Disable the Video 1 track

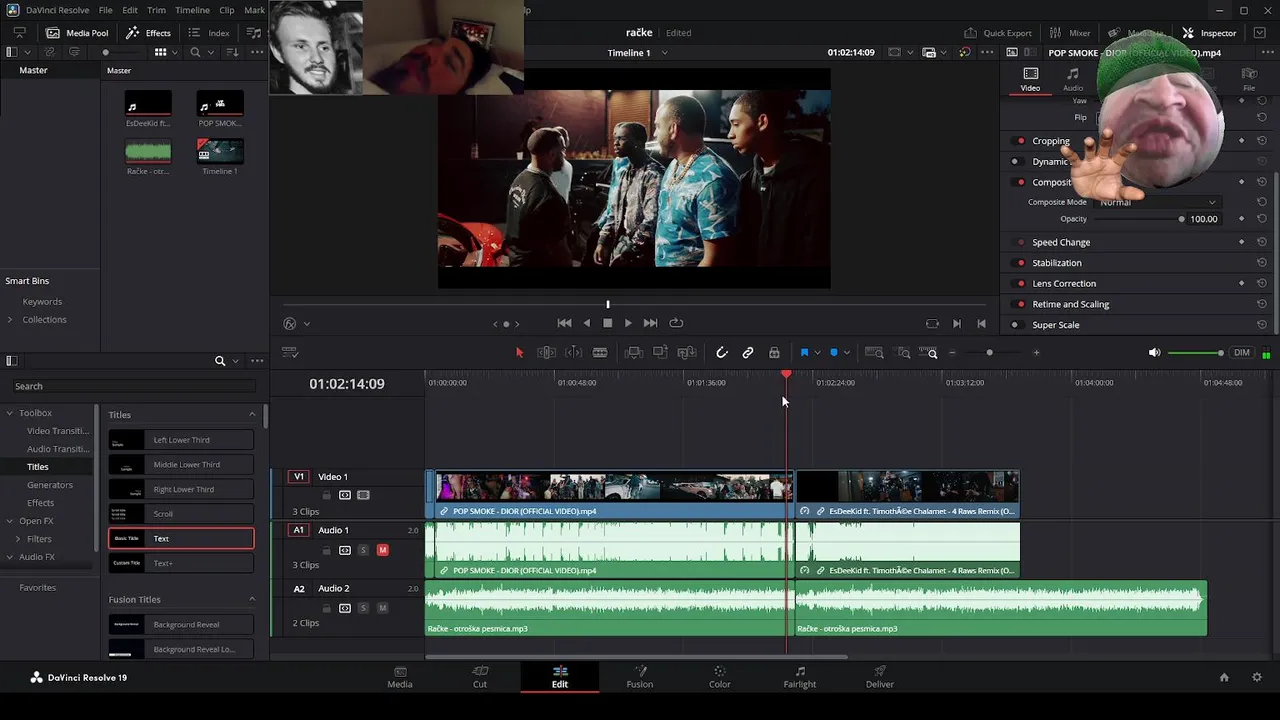[363, 495]
